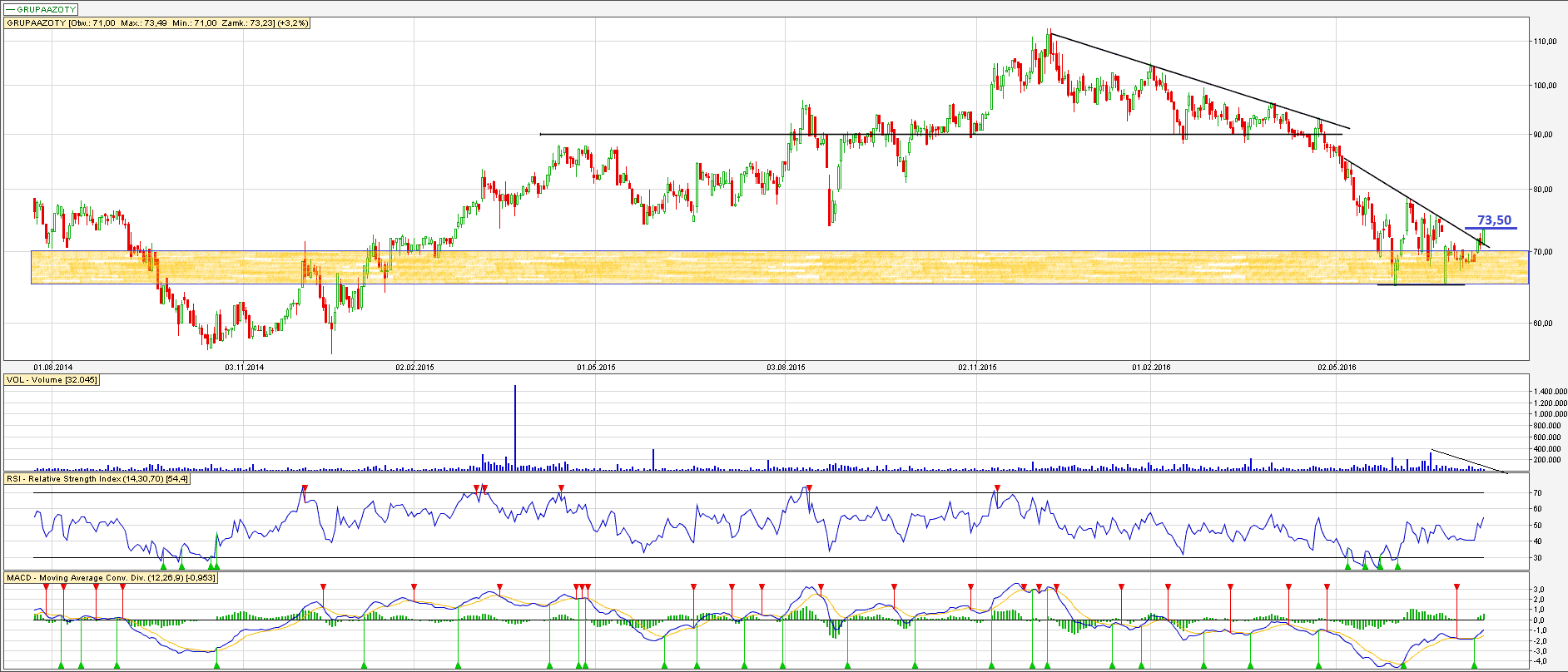Click rightmost red triangle marker in RSI panel
The width and height of the screenshot is (1568, 672).
tap(997, 488)
